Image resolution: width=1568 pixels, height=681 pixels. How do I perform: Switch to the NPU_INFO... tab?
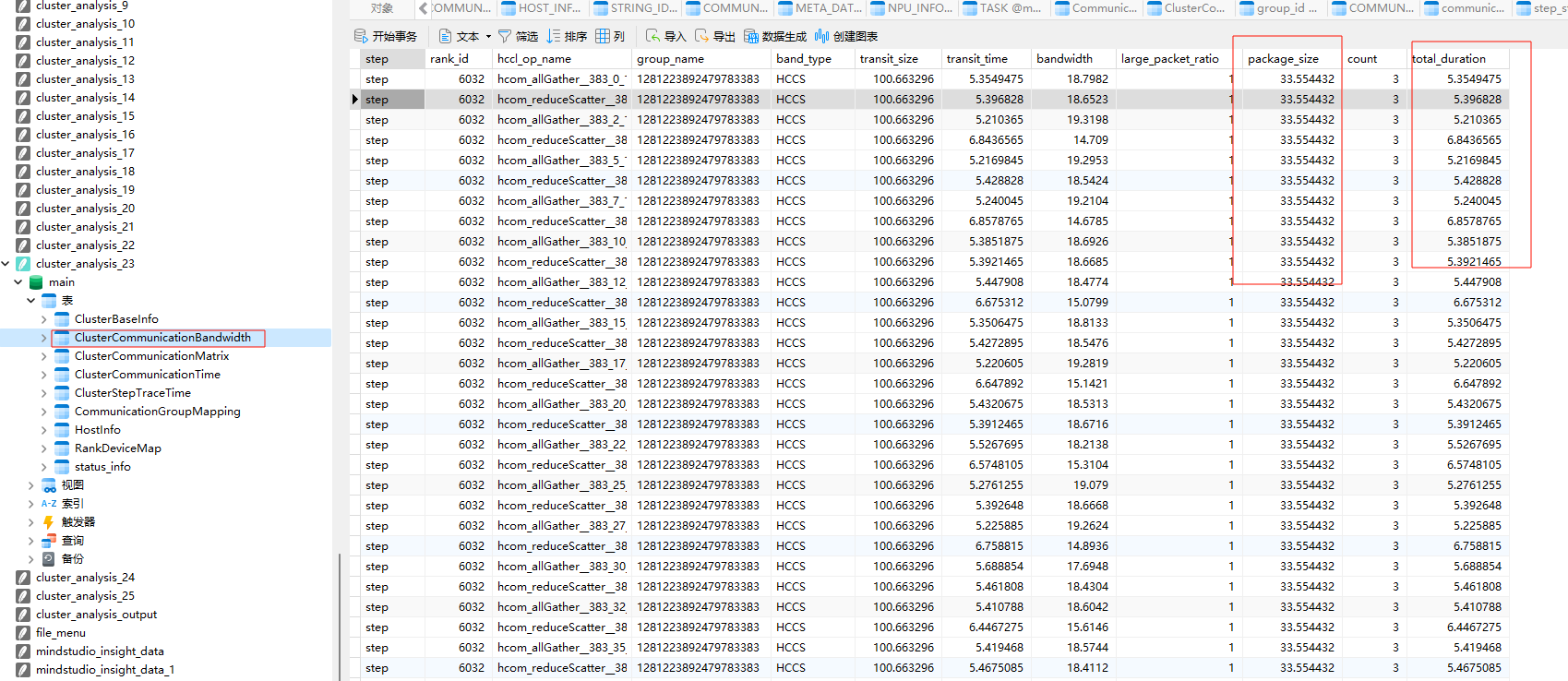coord(912,8)
